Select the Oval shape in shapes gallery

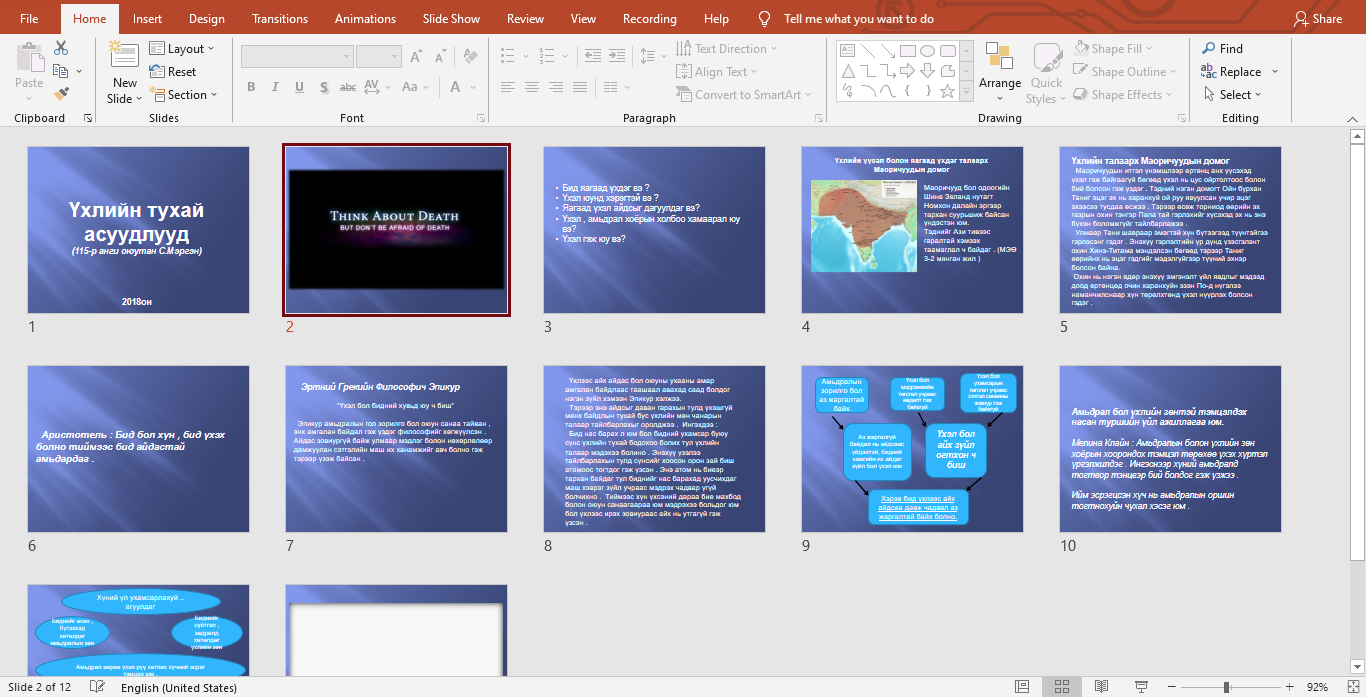point(928,50)
